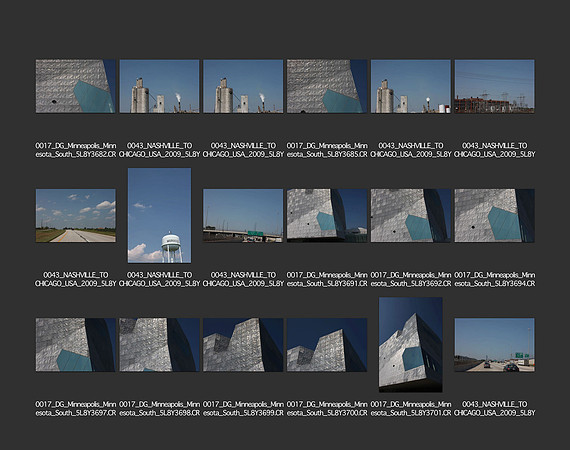Select silo thumbnail showing white storage tank
The image size is (570, 450).
point(410,86)
